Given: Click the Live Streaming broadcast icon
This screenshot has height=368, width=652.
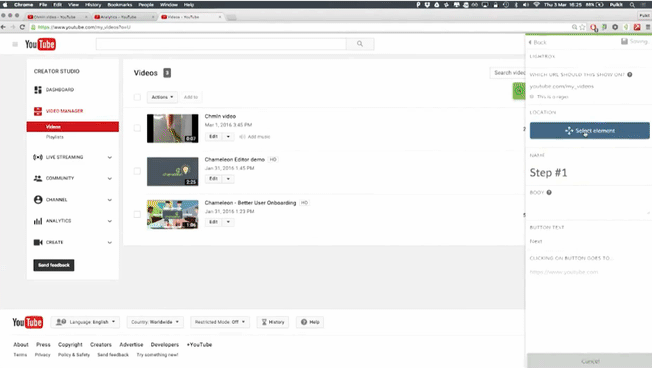Looking at the screenshot, I should tap(38, 157).
